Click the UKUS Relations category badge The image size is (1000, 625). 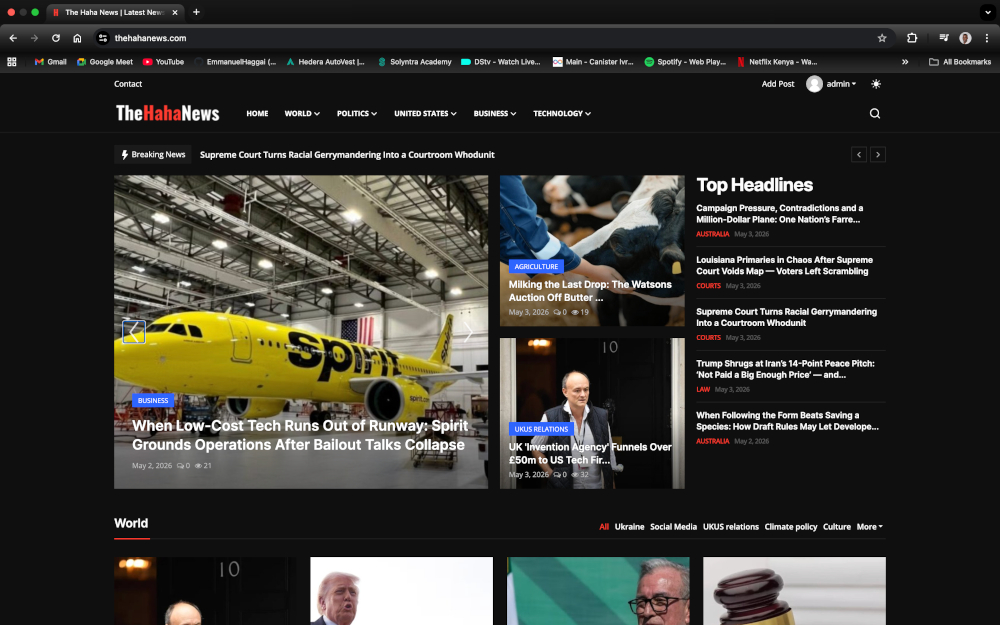pos(541,429)
